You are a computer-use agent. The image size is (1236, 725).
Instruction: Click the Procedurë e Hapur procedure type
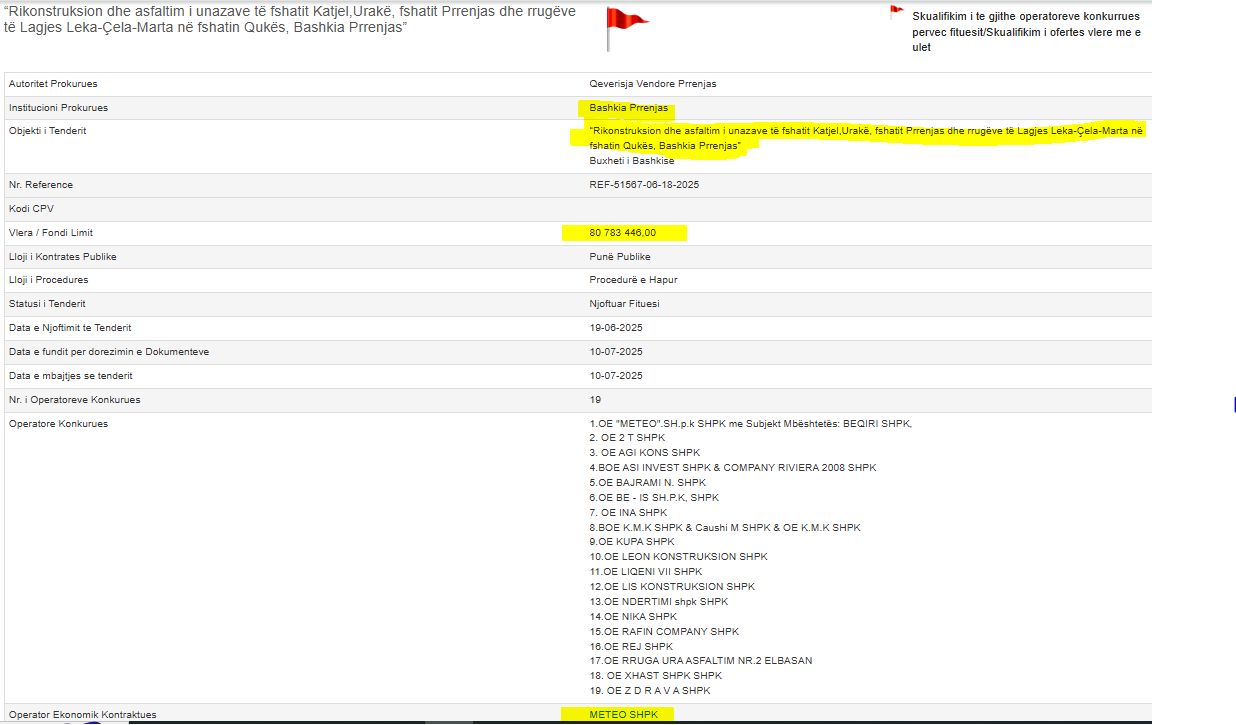point(633,280)
